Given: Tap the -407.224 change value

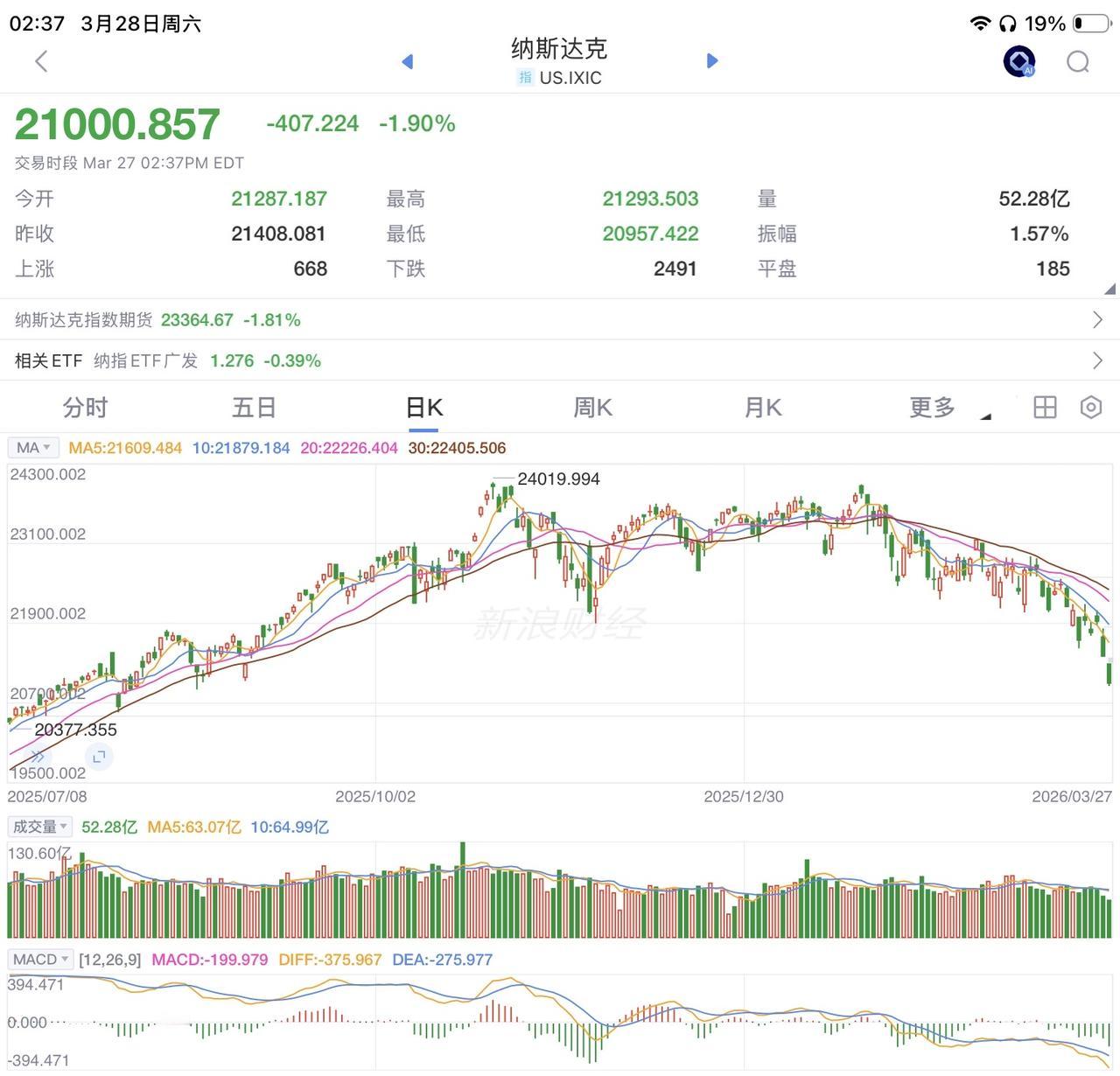Looking at the screenshot, I should coord(312,123).
